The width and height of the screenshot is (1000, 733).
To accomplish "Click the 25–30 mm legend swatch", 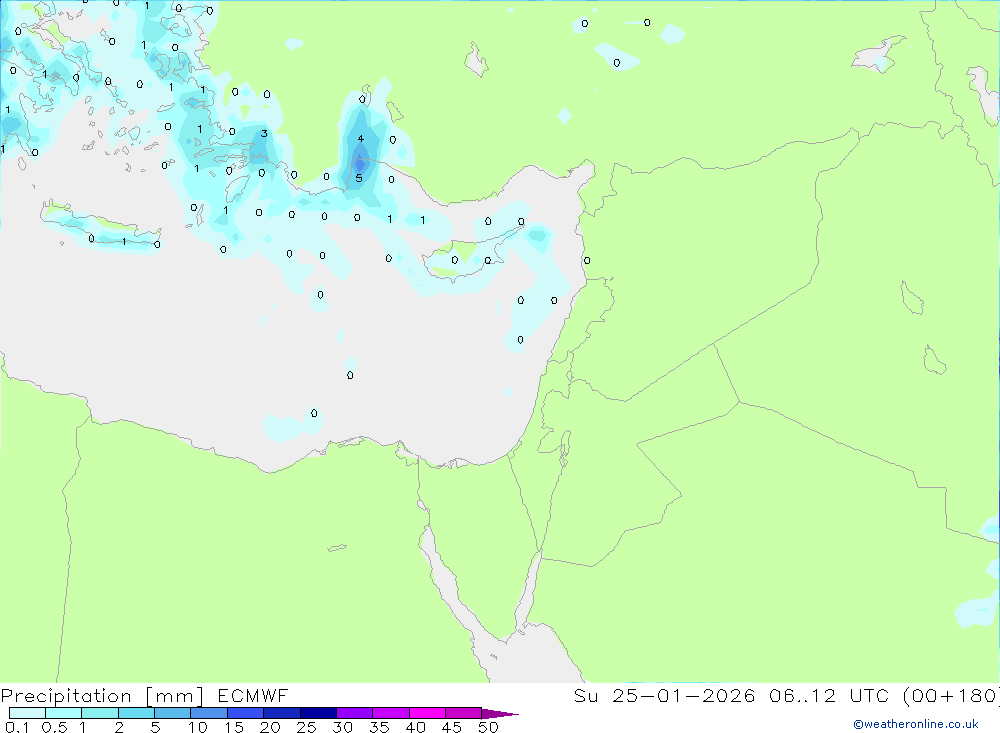I will pos(318,713).
